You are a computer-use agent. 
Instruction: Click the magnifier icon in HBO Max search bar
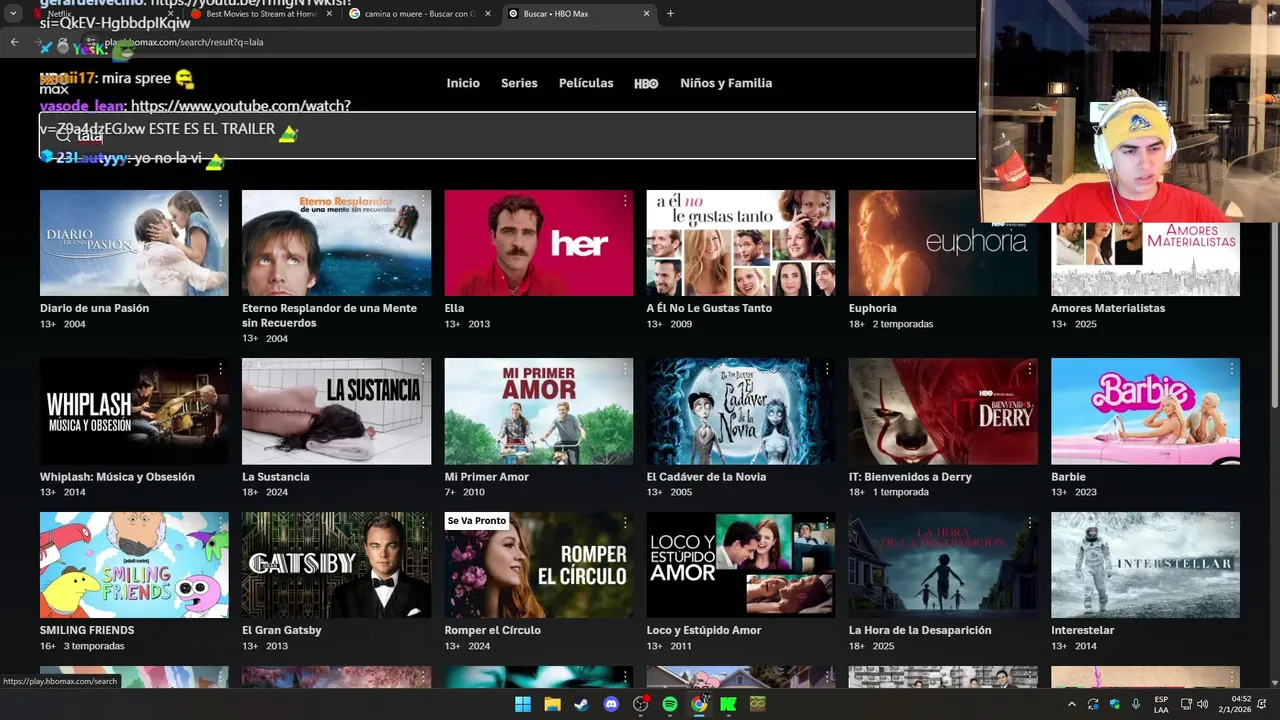[x=63, y=136]
